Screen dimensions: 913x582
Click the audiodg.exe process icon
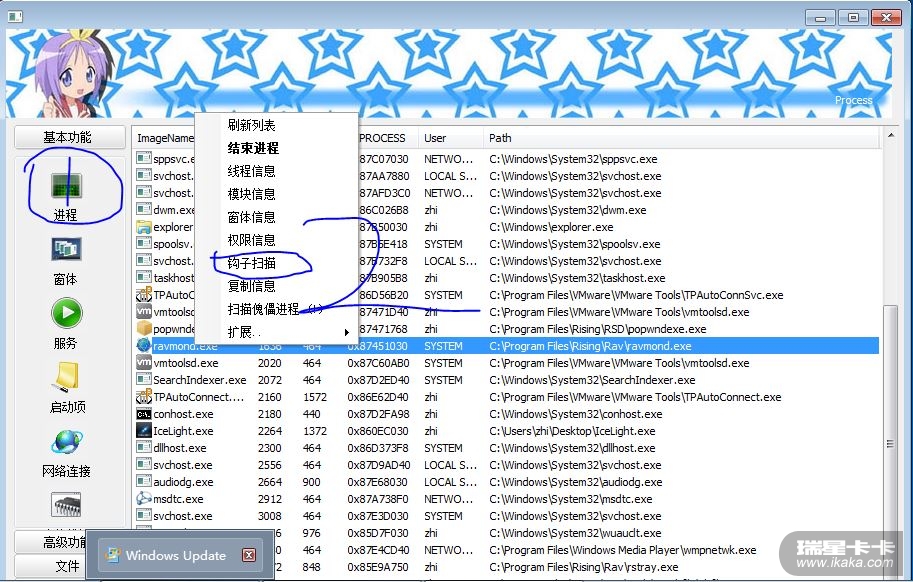[143, 482]
